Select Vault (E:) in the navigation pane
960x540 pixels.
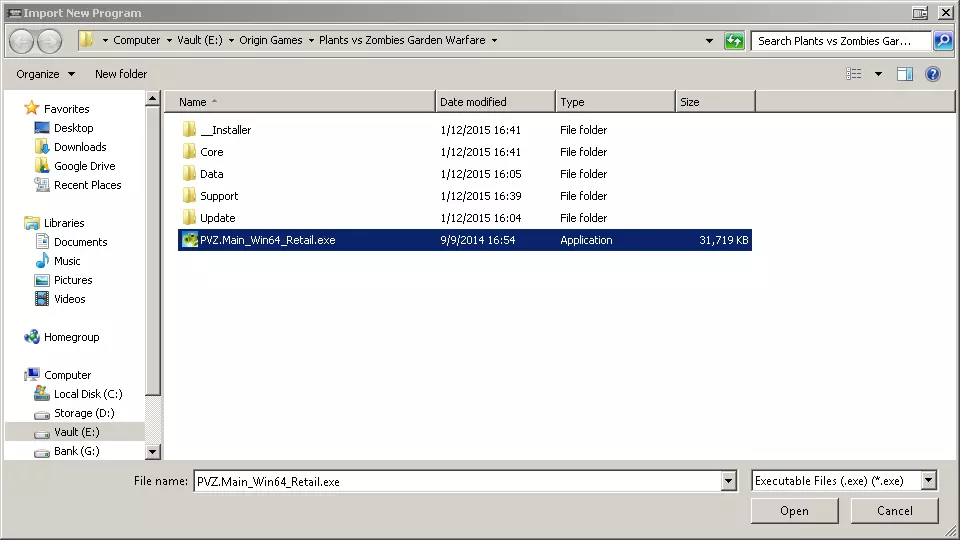(75, 432)
